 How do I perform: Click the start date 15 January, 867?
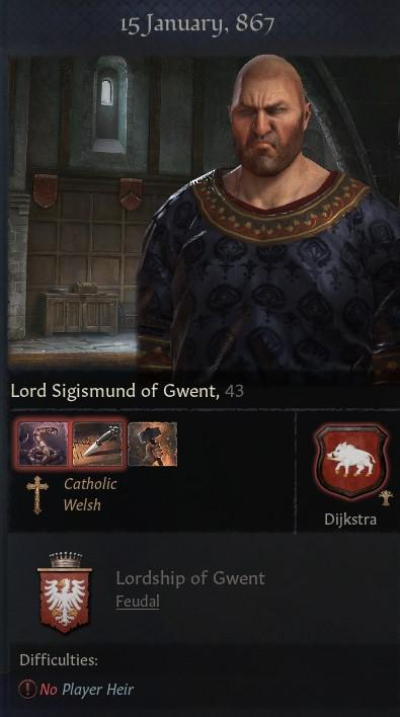click(x=197, y=24)
